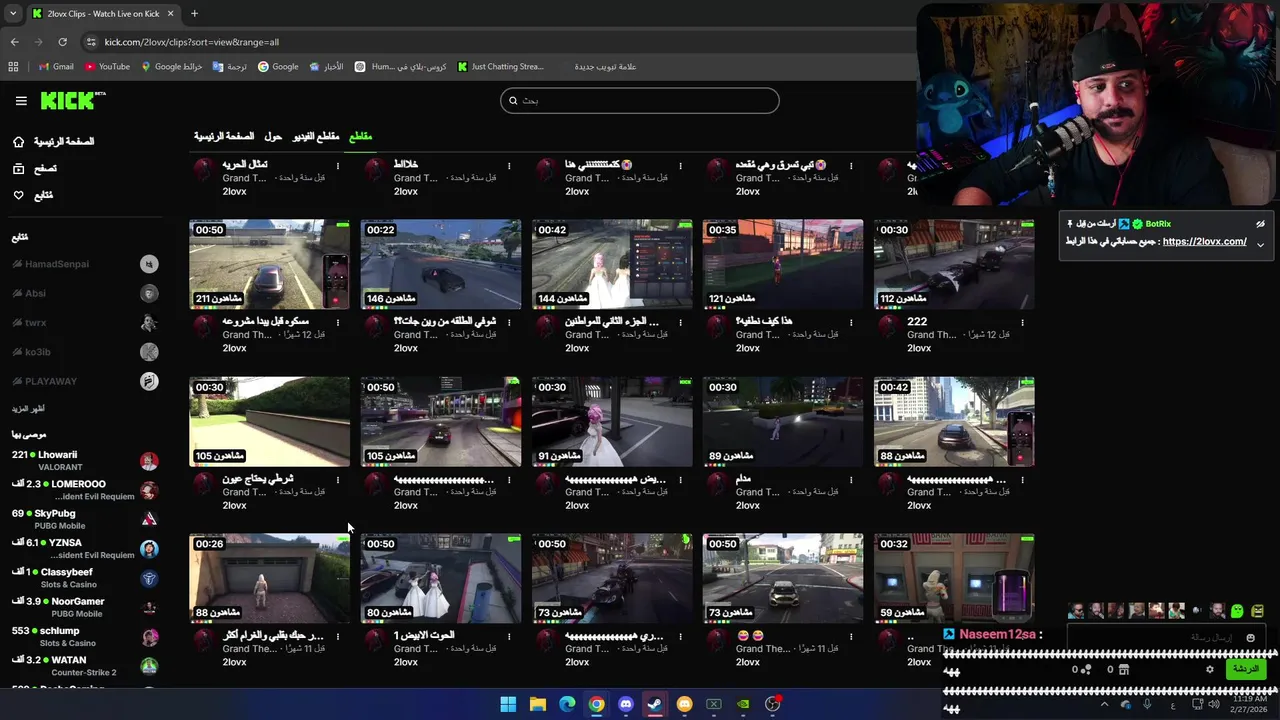The height and width of the screenshot is (720, 1280).
Task: Click the Naseem12sa chat username
Action: click(997, 634)
